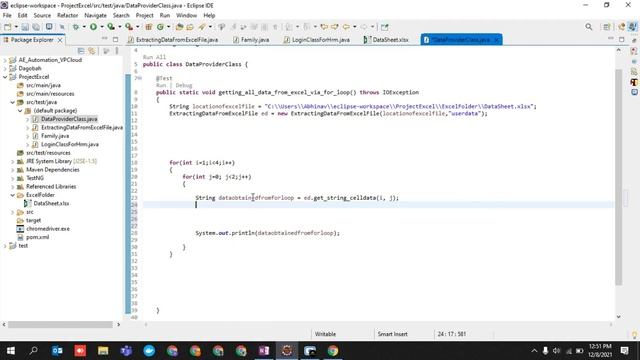Image resolution: width=640 pixels, height=360 pixels.
Task: Click the green Run button icon
Action: (93, 27)
